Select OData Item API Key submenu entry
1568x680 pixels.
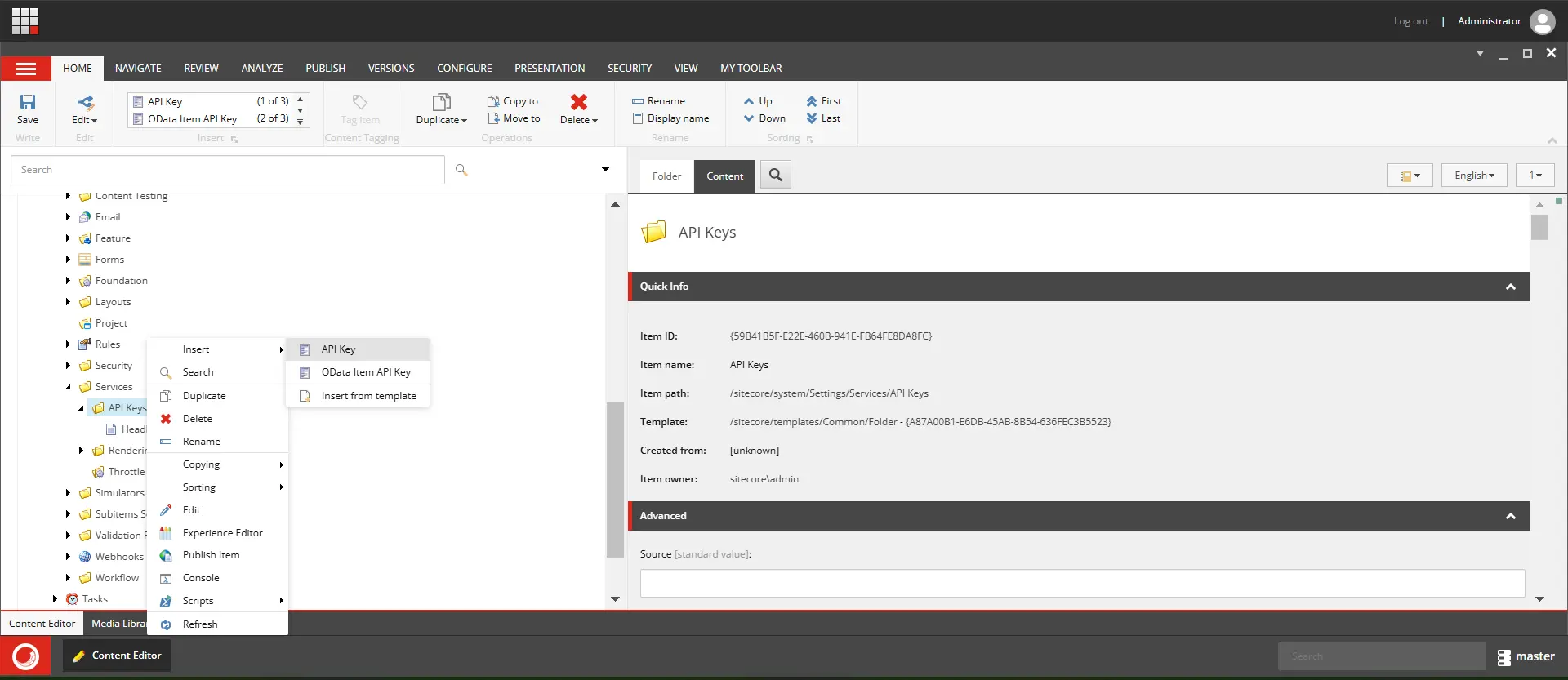coord(358,372)
